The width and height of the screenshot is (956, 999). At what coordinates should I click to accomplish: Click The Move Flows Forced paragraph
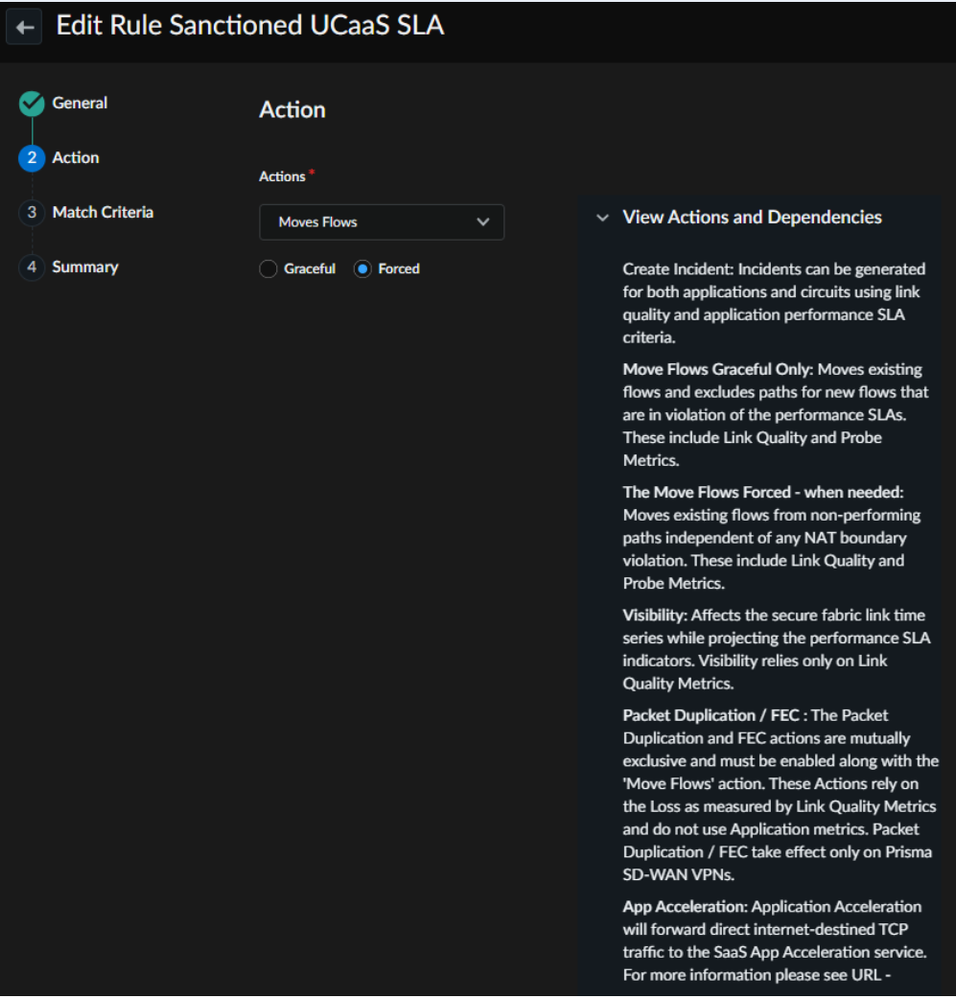tap(771, 538)
